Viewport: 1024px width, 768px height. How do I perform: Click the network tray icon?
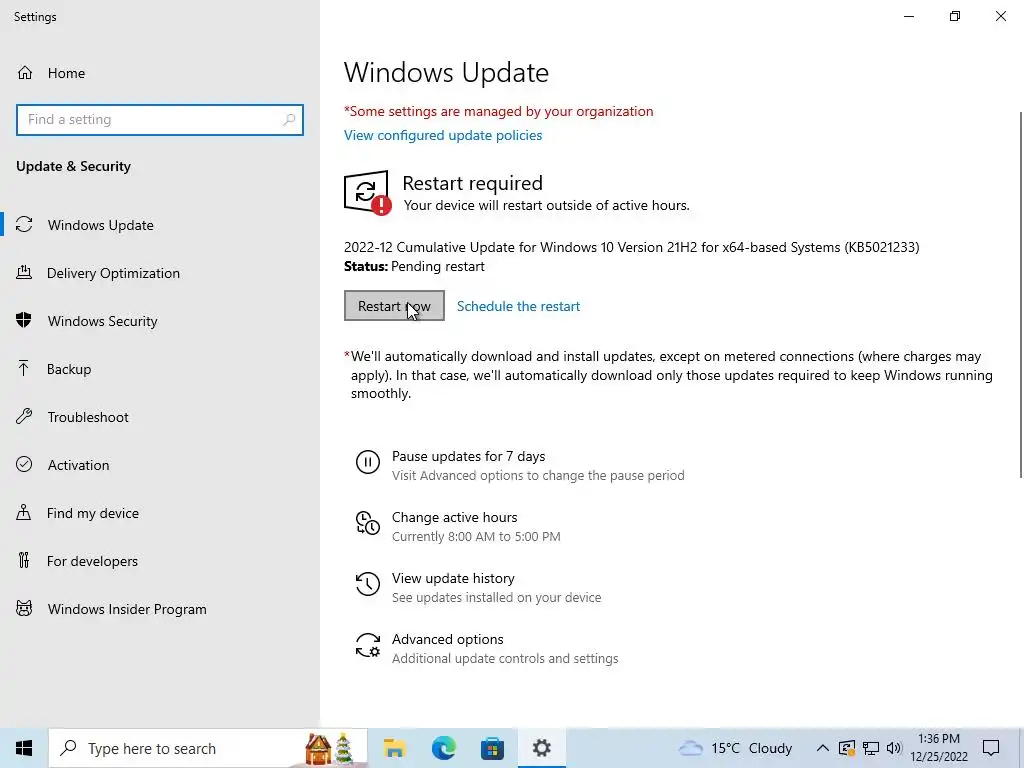coord(871,748)
